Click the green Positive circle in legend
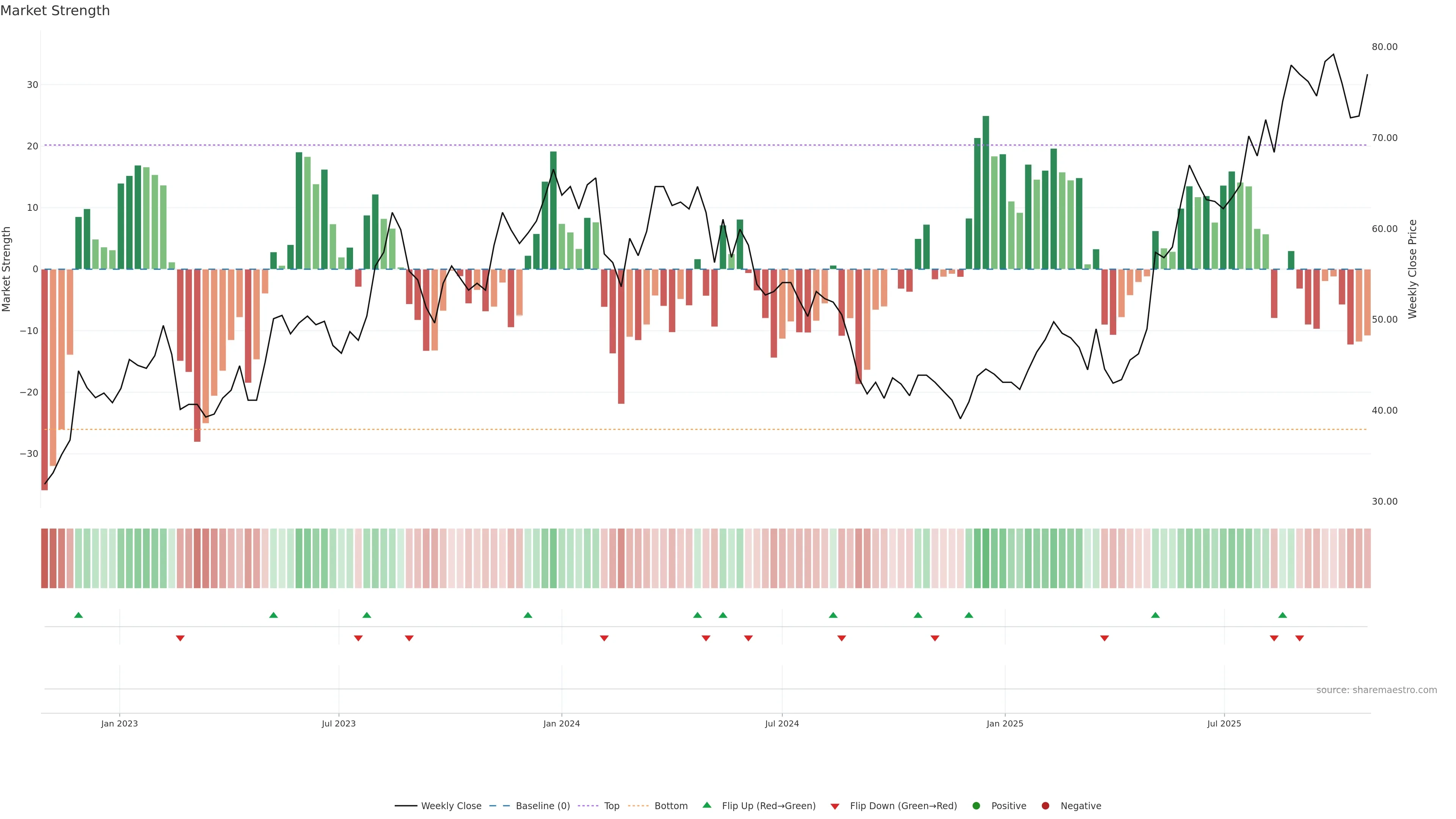 point(976,805)
